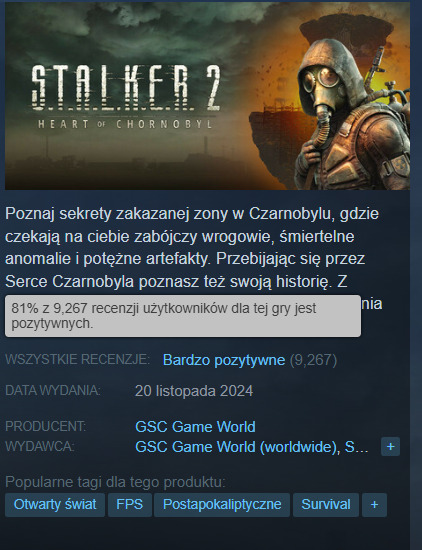422x550 pixels.
Task: Open the Otwarty świat tag
Action: point(55,505)
